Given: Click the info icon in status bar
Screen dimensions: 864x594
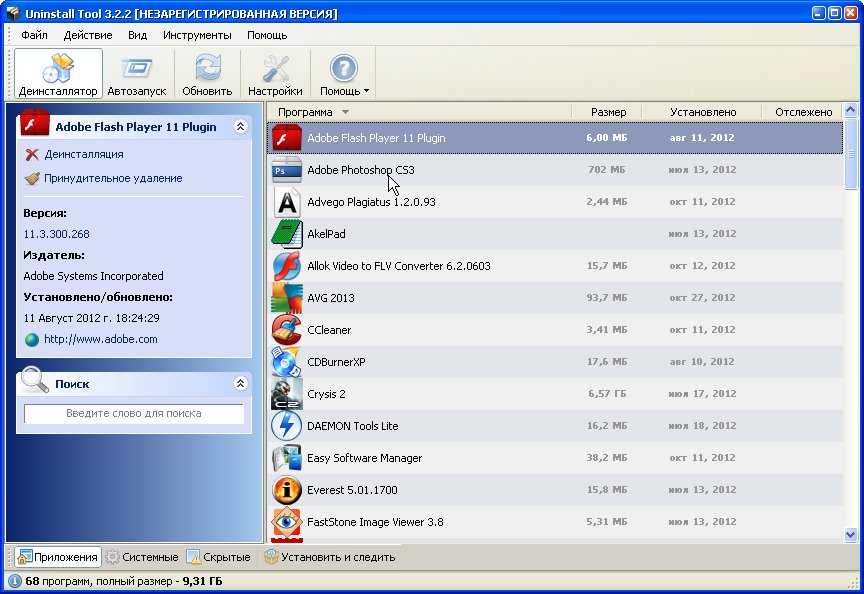Looking at the screenshot, I should [15, 581].
